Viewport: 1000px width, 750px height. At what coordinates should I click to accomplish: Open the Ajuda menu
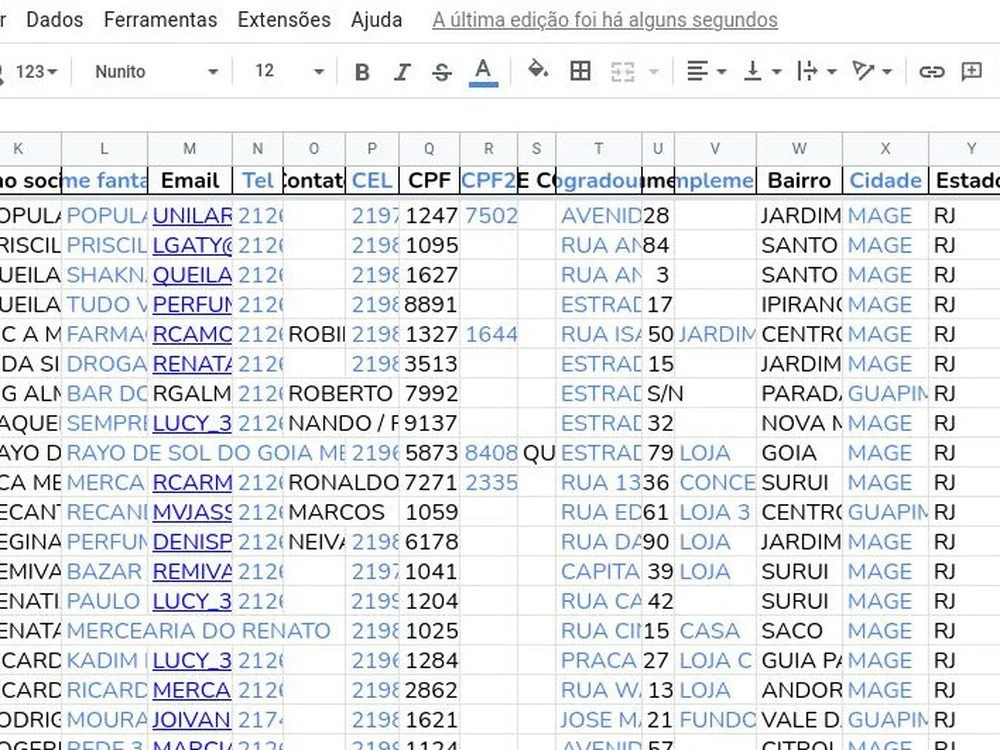tap(376, 20)
